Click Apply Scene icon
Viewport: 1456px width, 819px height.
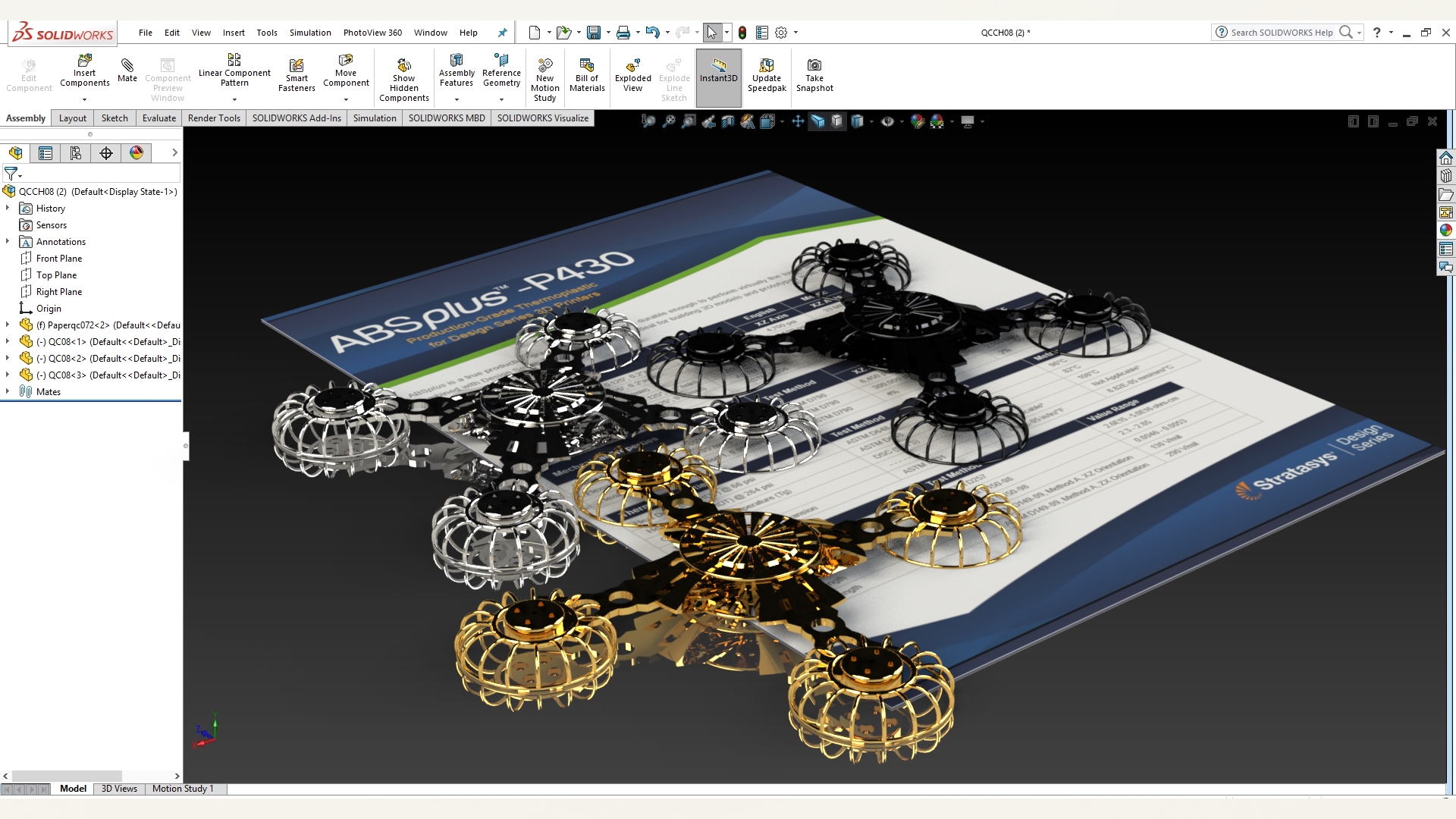click(937, 121)
